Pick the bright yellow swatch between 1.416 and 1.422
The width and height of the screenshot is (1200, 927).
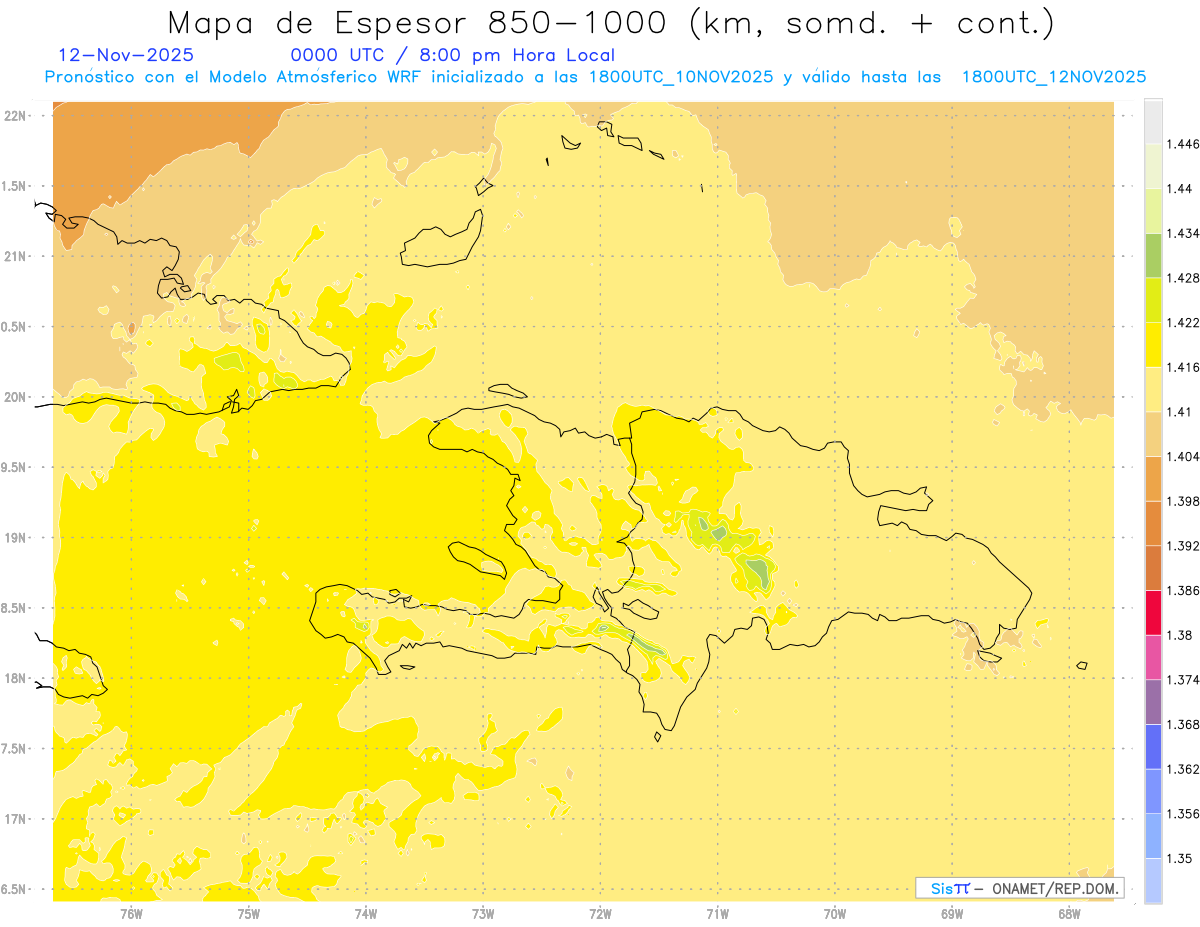pos(1153,345)
